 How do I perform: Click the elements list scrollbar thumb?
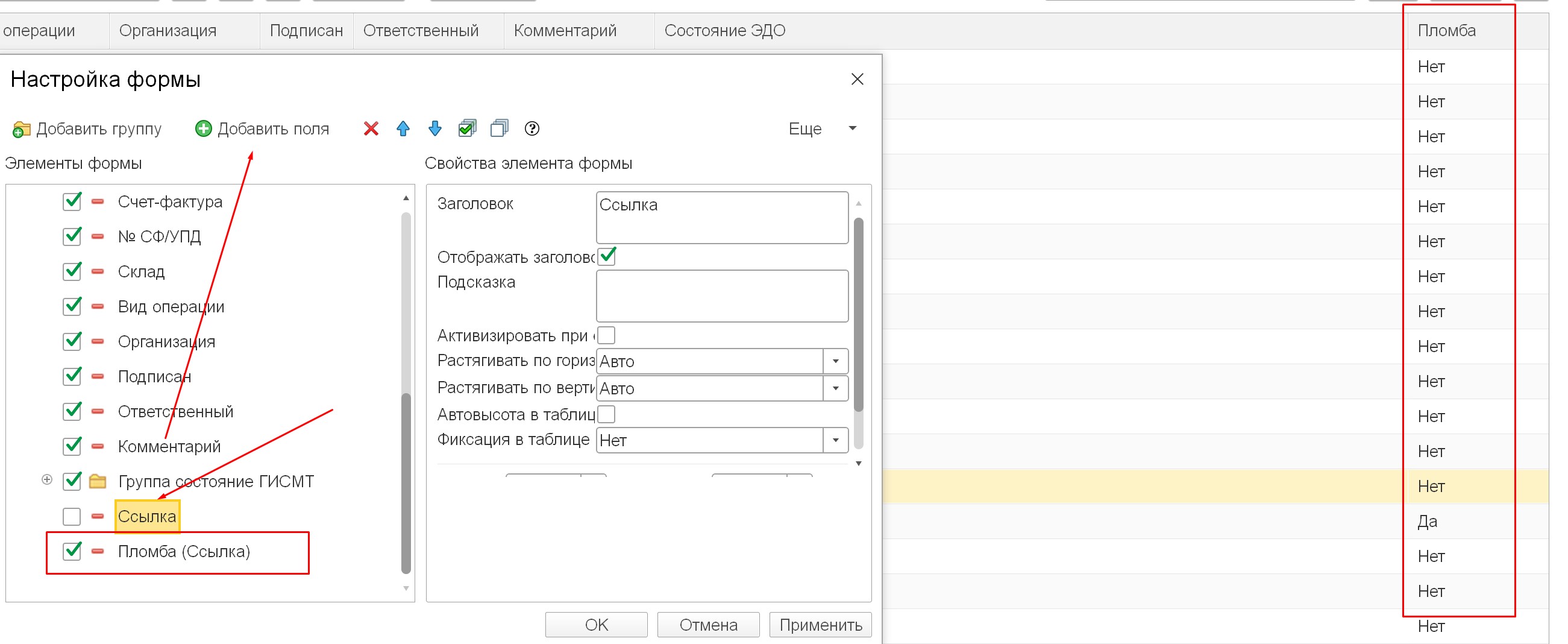pyautogui.click(x=406, y=483)
